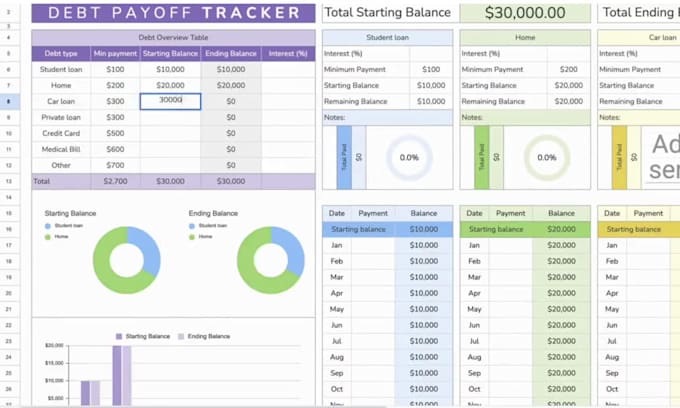Click $100 Minimum Payment in Student loan card
Viewport: 680px width, 408px height.
click(431, 69)
